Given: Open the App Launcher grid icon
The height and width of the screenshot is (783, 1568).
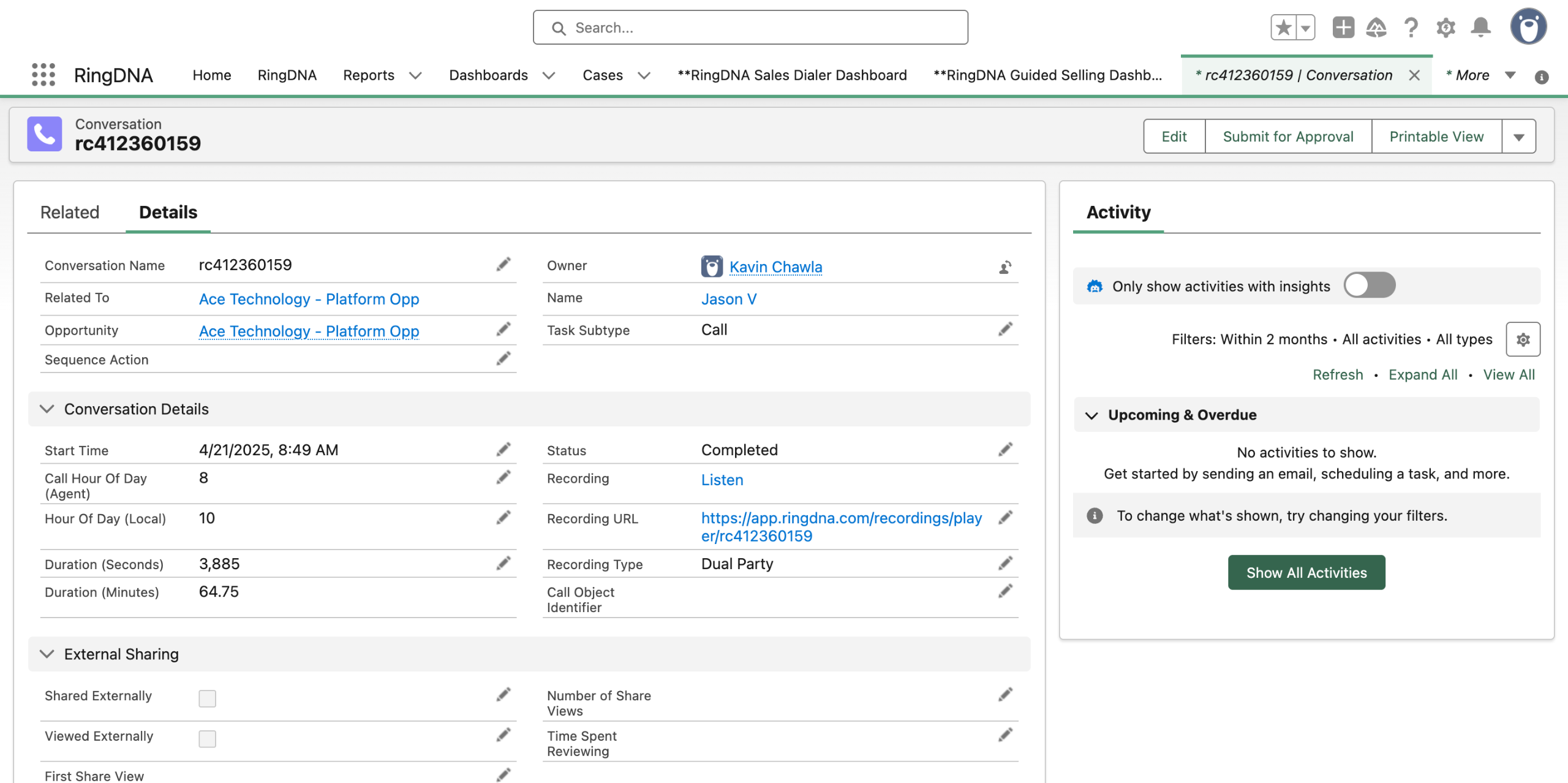Looking at the screenshot, I should click(43, 75).
